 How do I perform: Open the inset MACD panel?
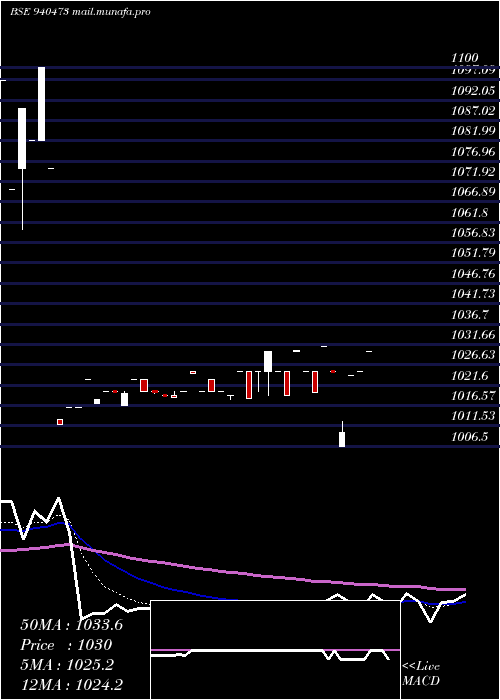(x=275, y=650)
